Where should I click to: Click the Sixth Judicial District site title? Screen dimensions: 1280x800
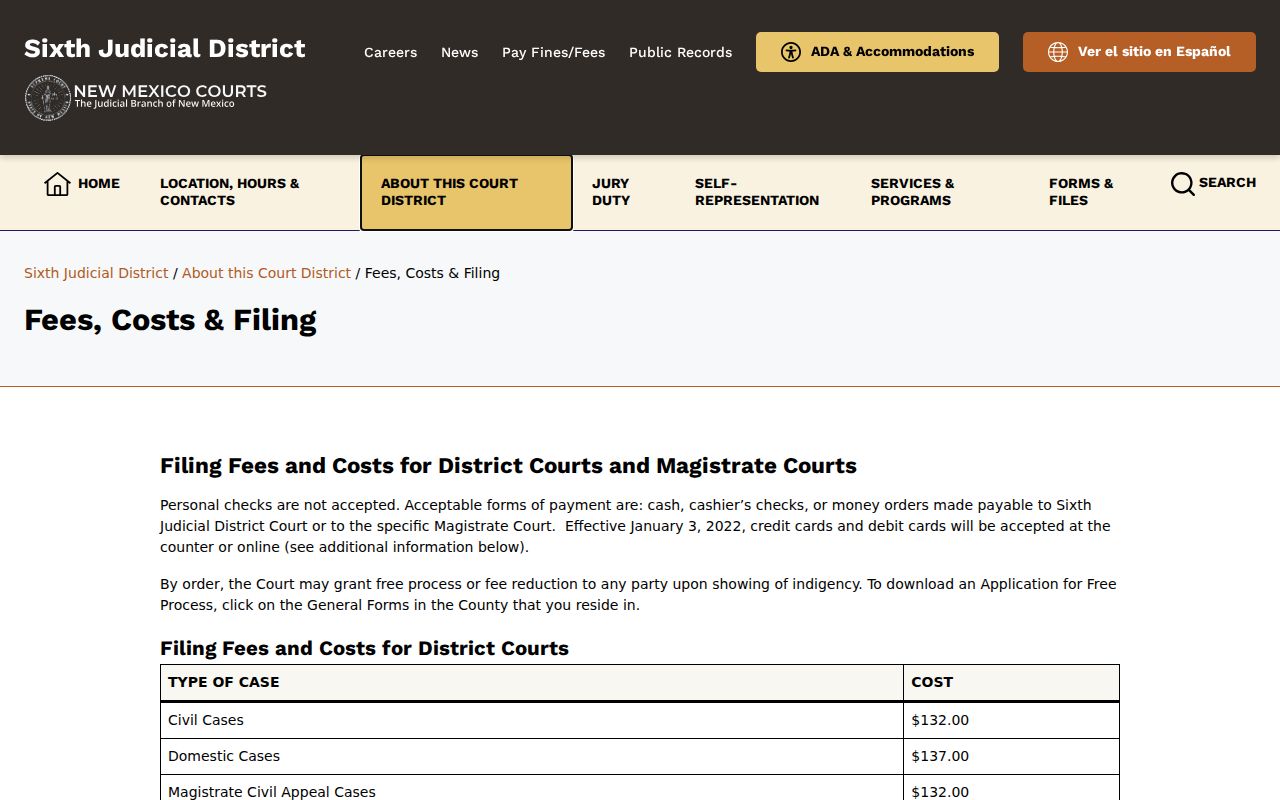[165, 49]
